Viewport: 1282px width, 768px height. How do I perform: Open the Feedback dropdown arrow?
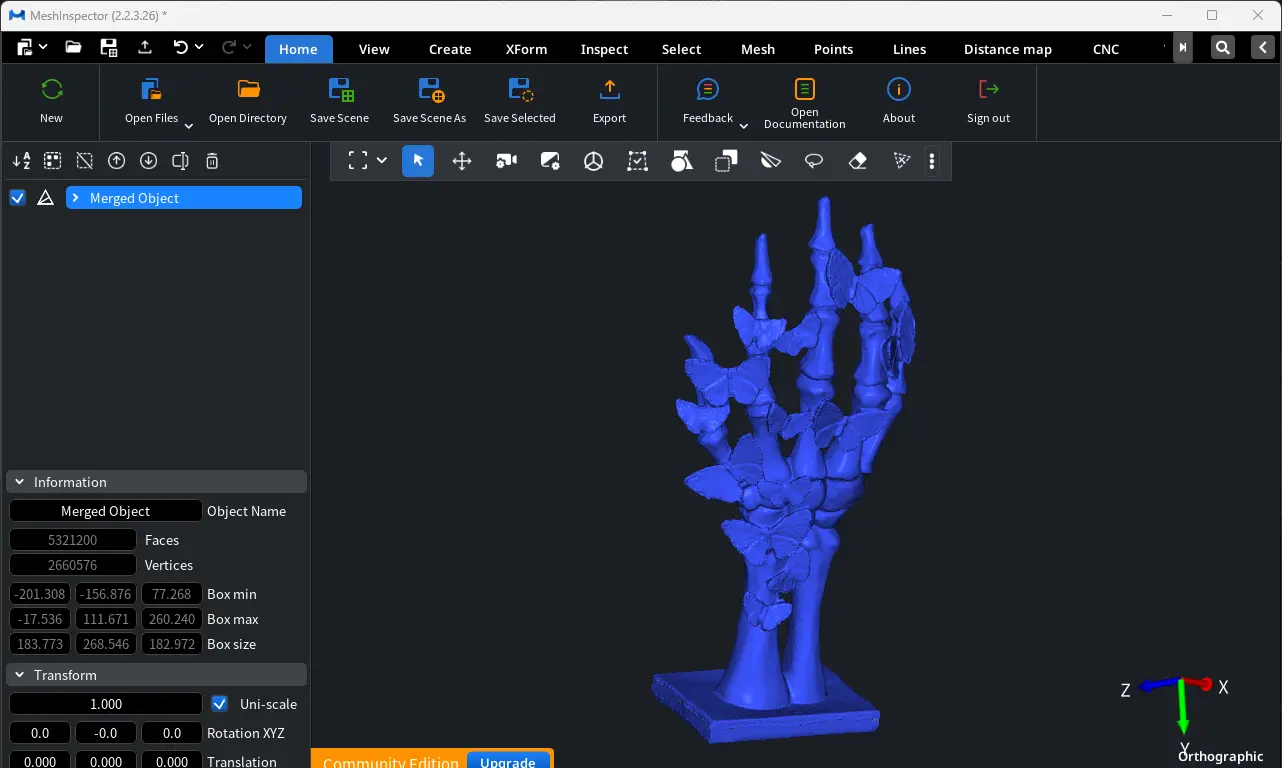[743, 126]
